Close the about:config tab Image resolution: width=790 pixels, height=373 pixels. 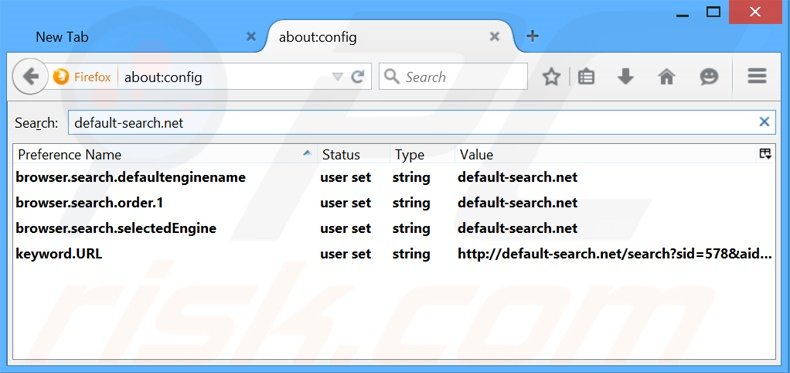[x=495, y=36]
